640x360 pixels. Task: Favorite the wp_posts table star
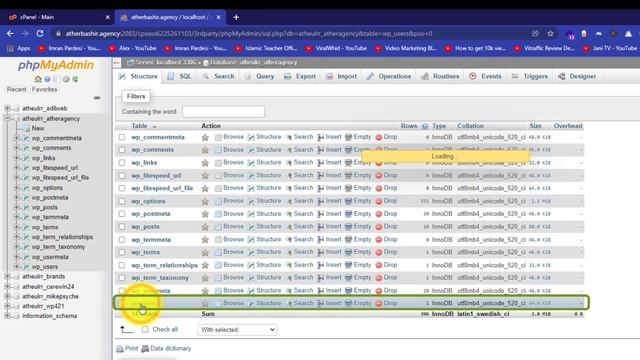[x=205, y=227]
